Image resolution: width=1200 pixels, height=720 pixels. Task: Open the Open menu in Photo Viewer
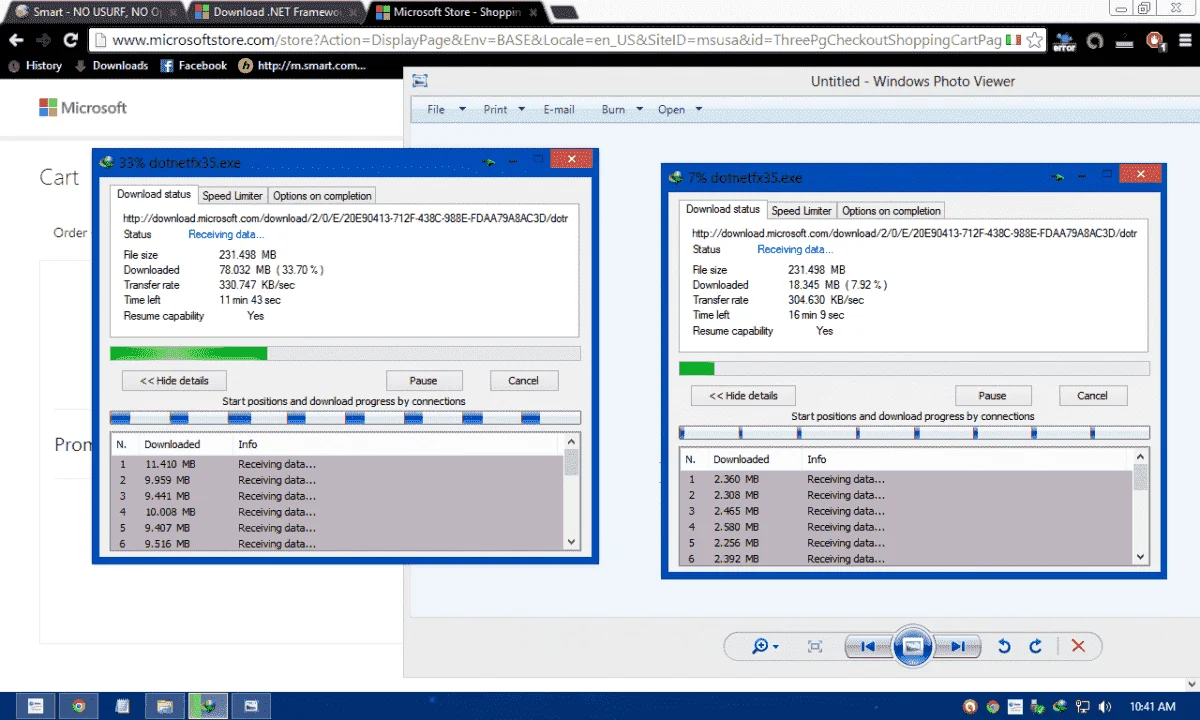click(671, 110)
